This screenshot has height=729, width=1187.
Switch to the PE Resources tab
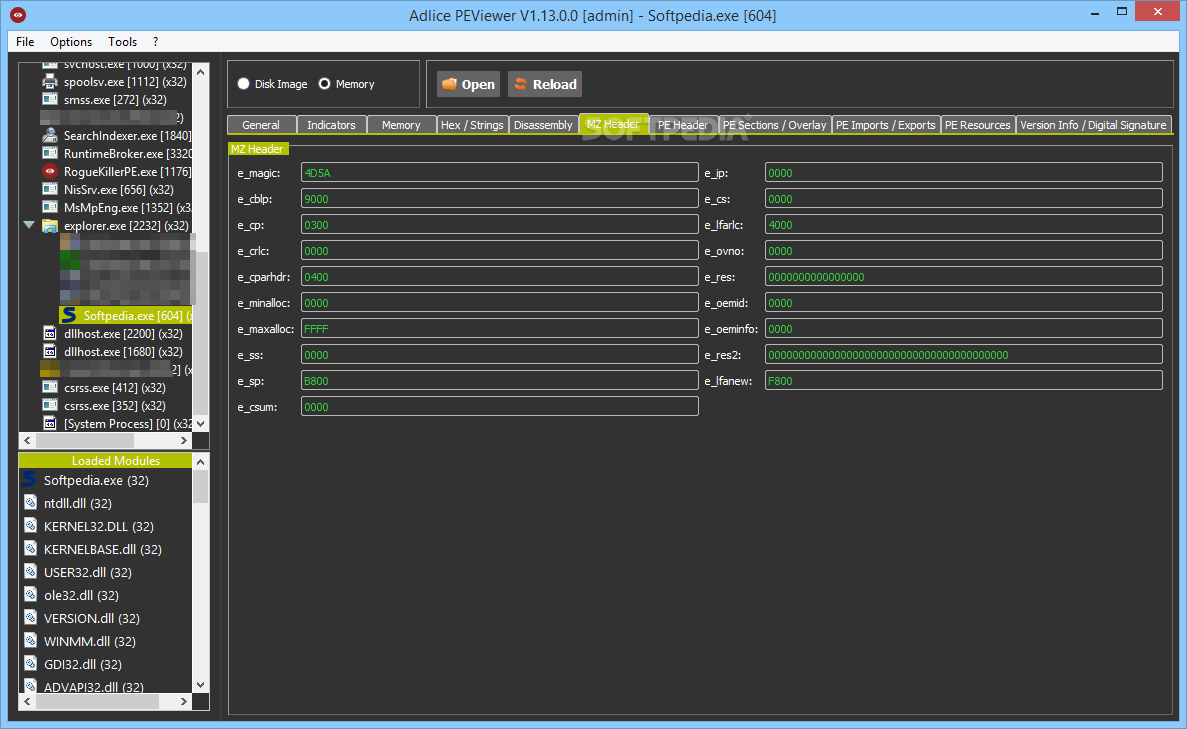click(977, 125)
